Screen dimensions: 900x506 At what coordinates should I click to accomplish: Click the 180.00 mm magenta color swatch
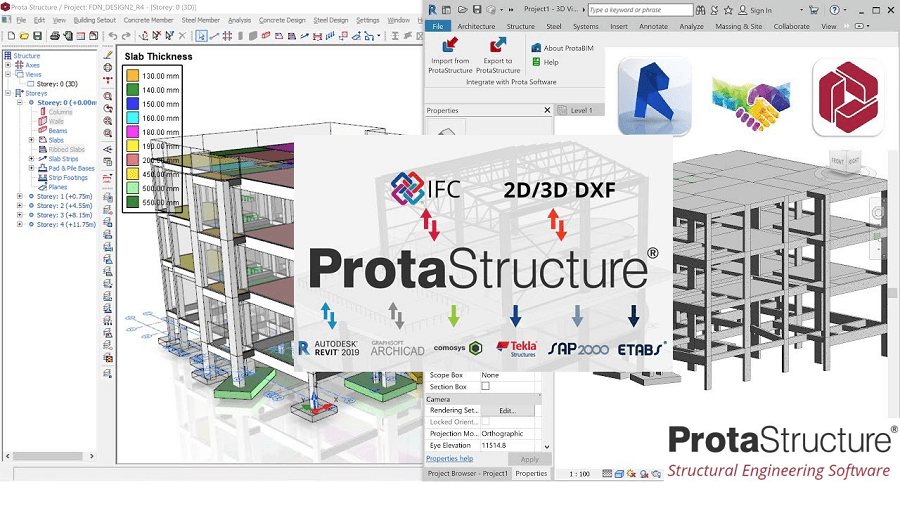[x=133, y=131]
